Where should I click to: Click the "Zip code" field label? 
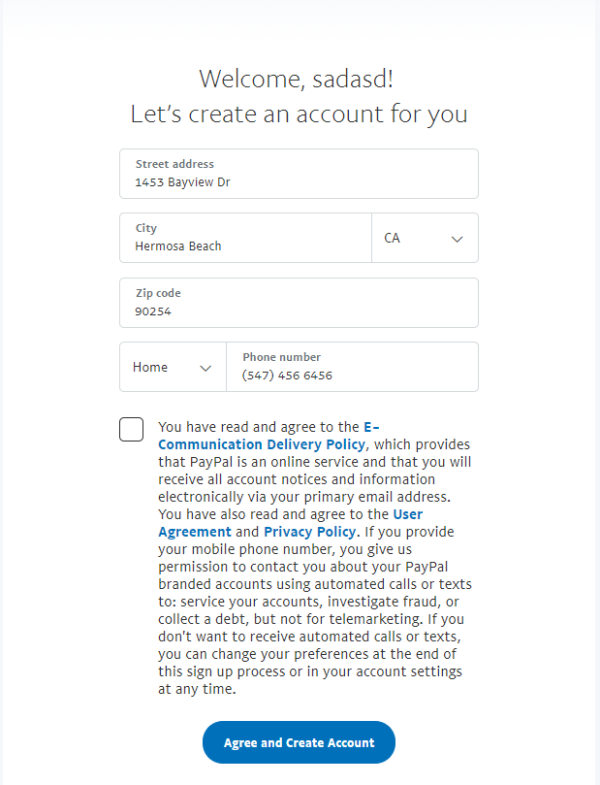point(158,293)
